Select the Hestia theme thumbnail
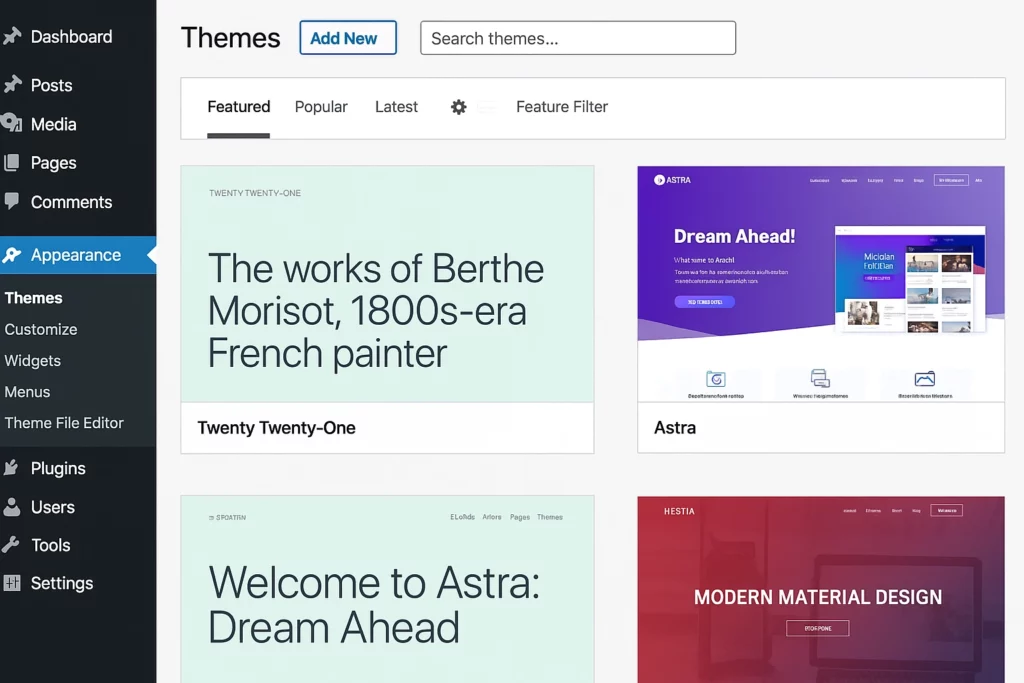 (820, 589)
